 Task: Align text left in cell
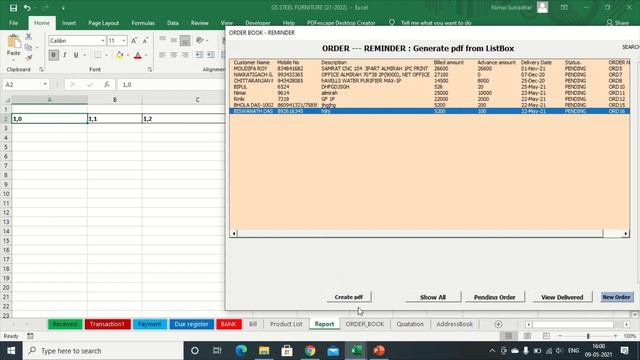(162, 55)
